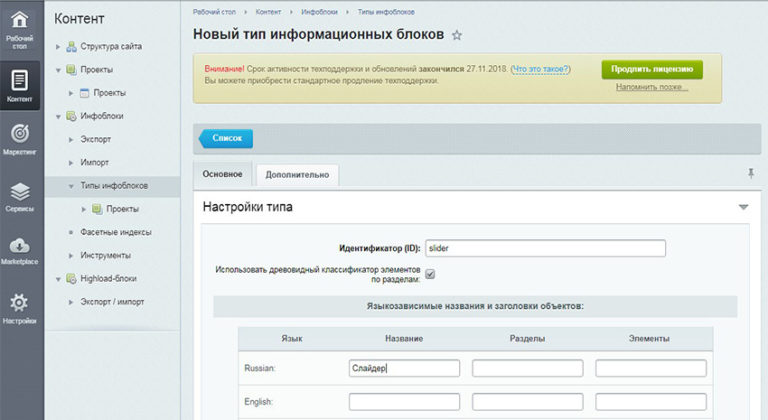The width and height of the screenshot is (768, 420).
Task: Select Структура сайта tree label
Action: (111, 47)
